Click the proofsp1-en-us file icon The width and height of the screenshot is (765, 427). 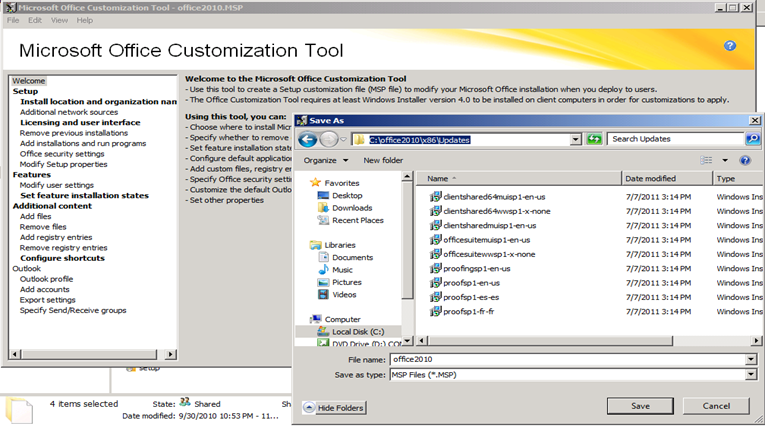(435, 283)
